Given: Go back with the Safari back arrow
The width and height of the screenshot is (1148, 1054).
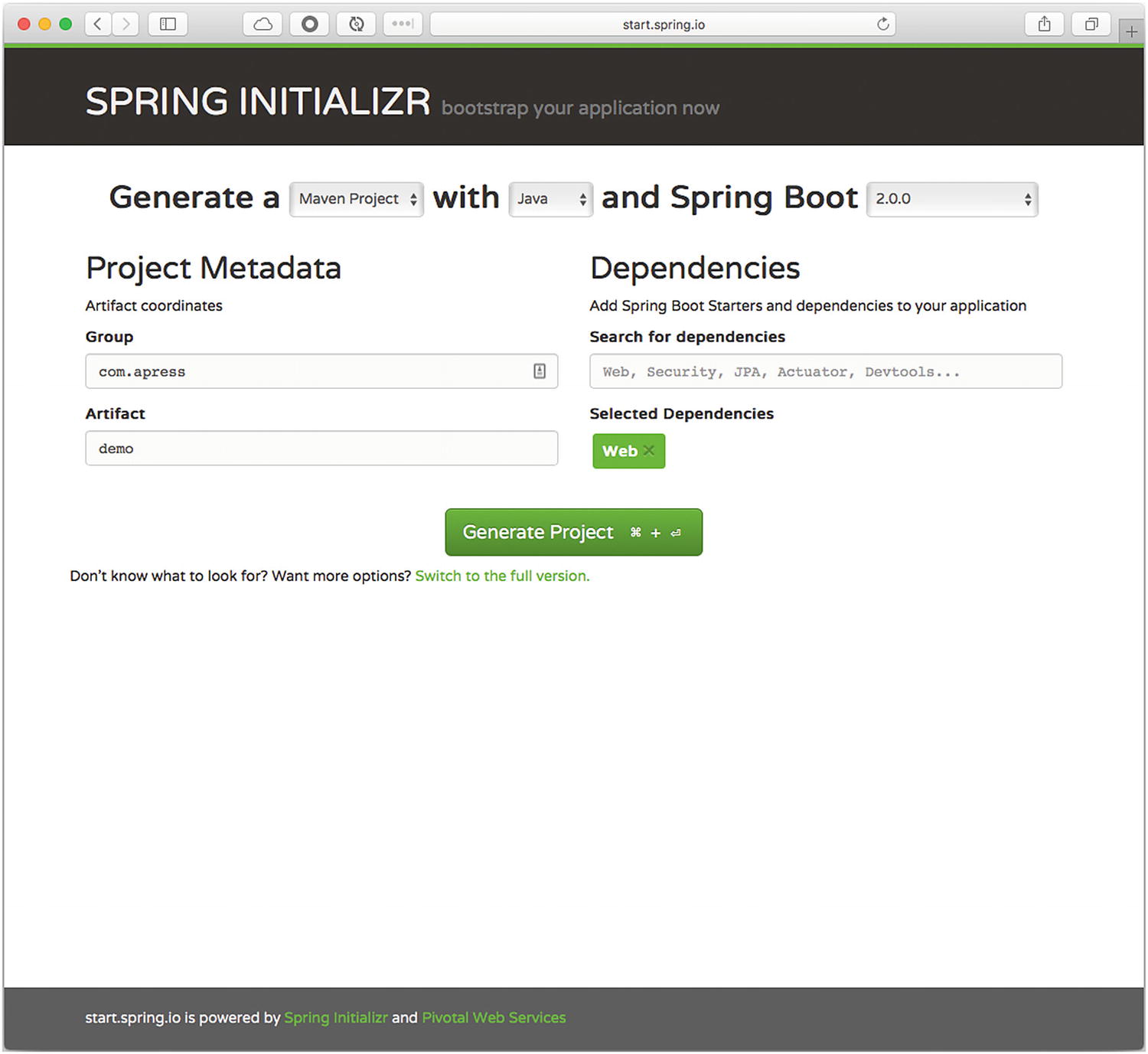Looking at the screenshot, I should 97,24.
